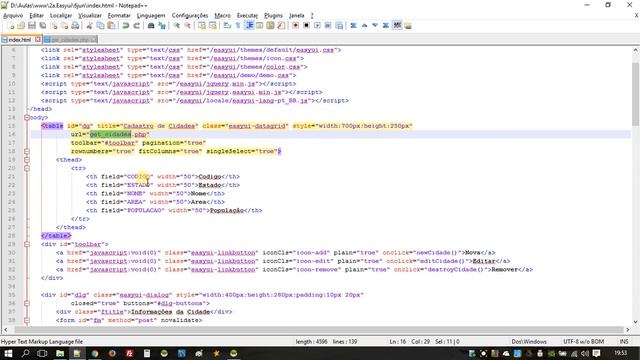Screen dimensions: 640x360
Task: Switch to the second tab beside index.html
Action: [70, 40]
